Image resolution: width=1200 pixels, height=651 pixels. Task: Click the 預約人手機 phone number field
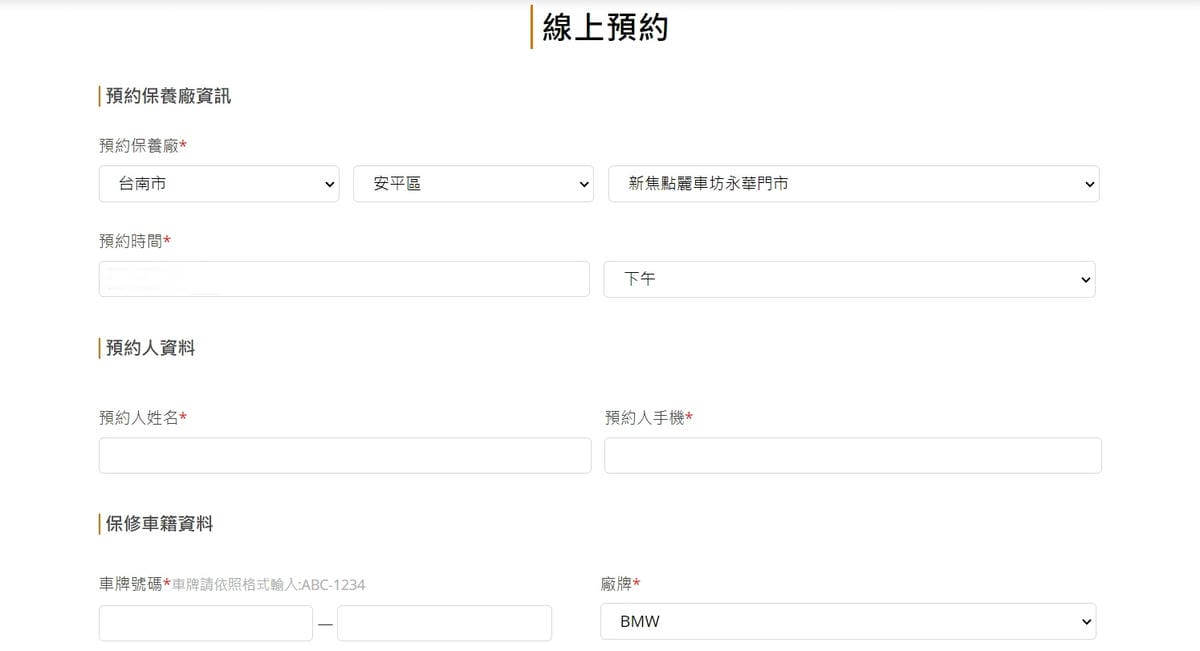pos(853,455)
